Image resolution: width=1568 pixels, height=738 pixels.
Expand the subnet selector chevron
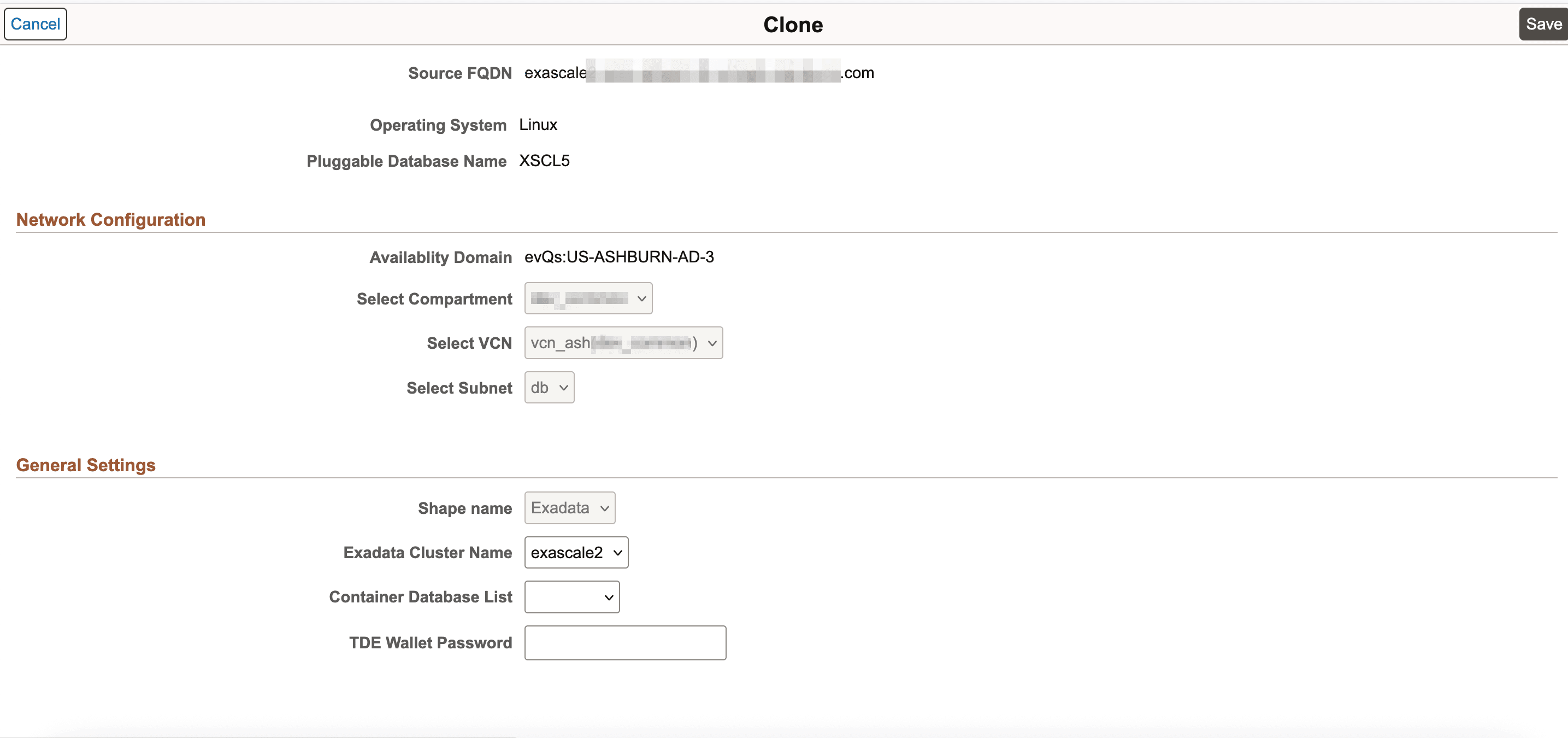point(563,387)
